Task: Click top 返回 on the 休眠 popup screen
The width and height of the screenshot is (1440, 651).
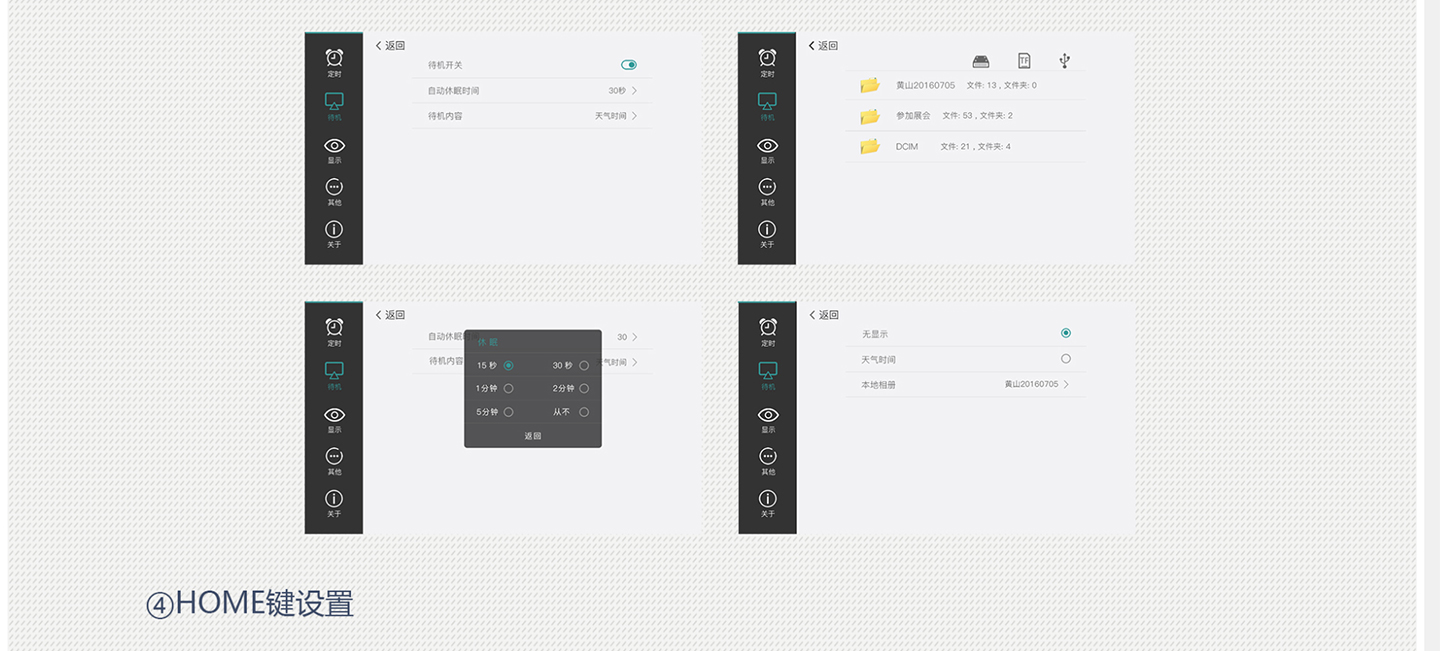Action: [x=390, y=315]
